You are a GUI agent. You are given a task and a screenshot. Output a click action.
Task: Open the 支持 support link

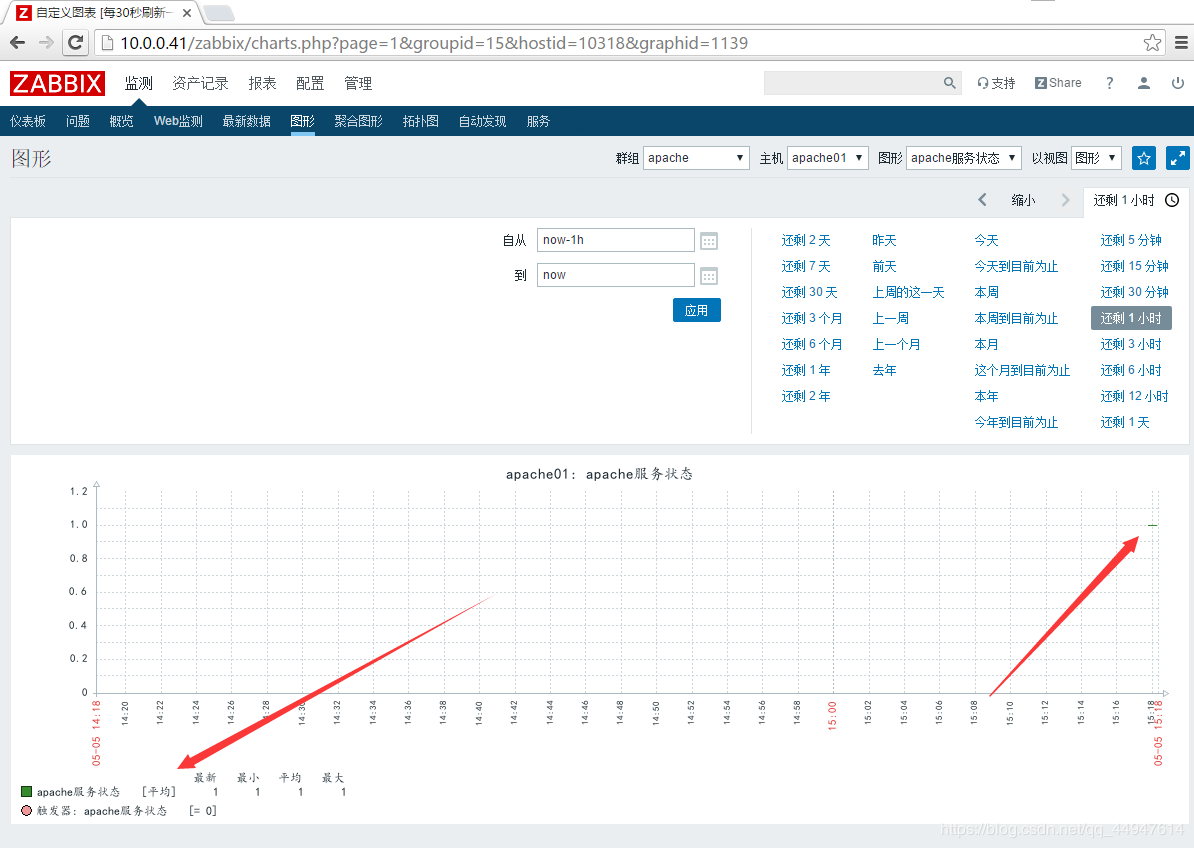pos(996,83)
